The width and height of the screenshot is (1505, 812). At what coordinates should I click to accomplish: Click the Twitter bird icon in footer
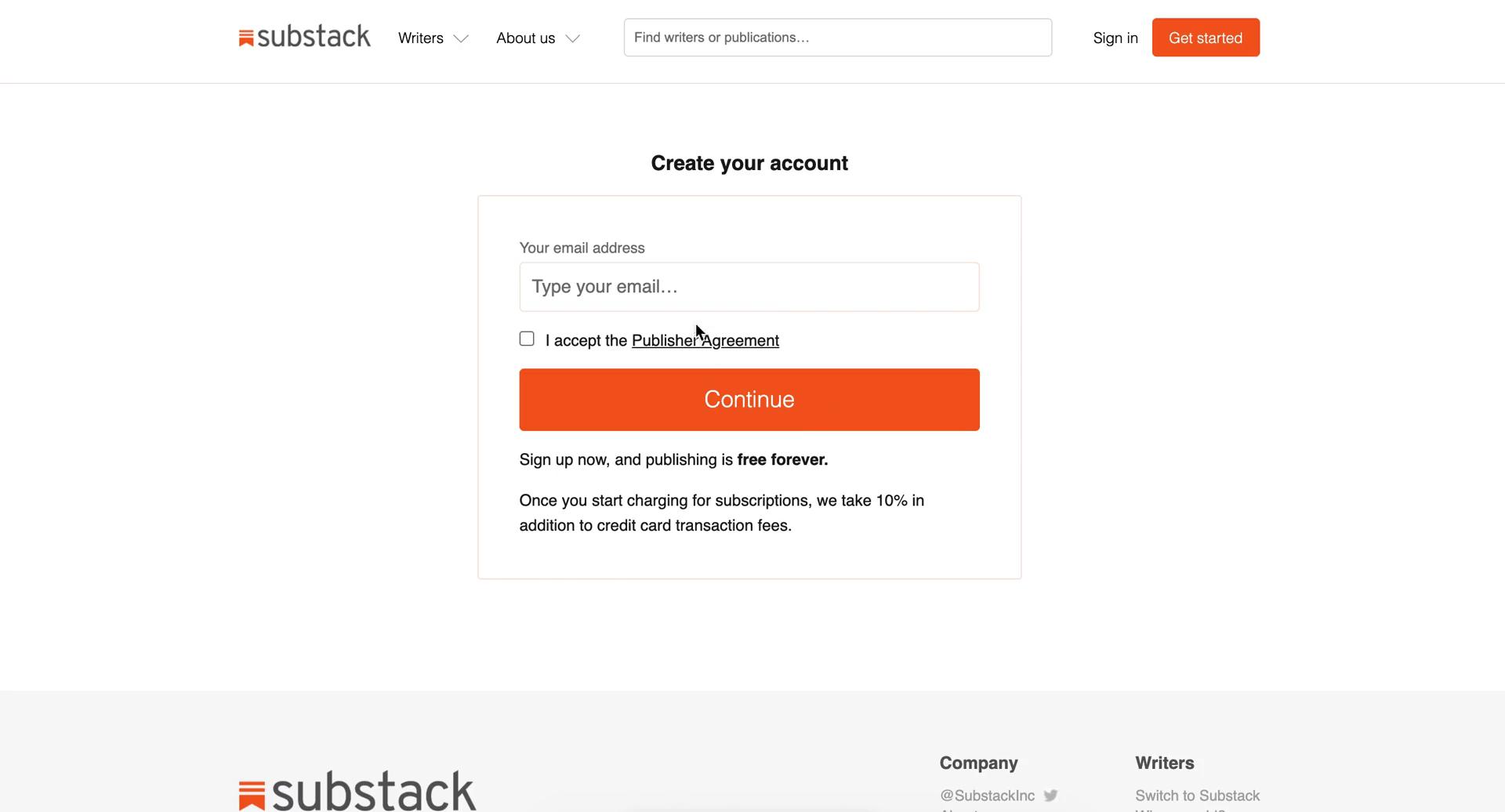pos(1050,796)
